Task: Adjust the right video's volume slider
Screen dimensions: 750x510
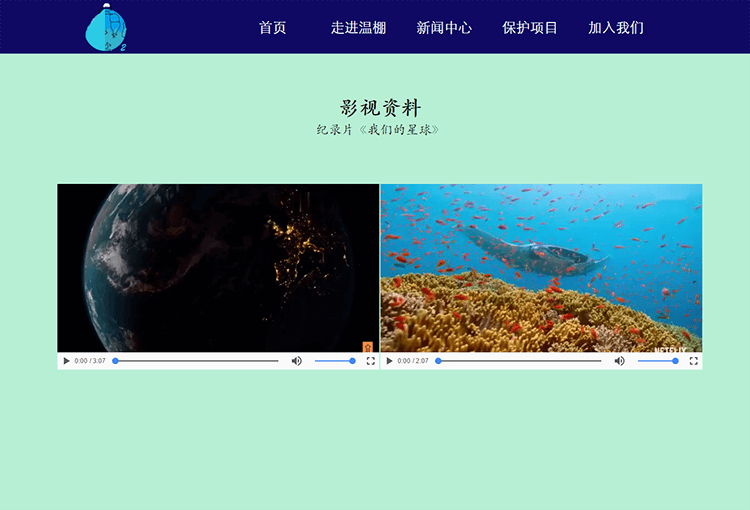Action: click(657, 361)
